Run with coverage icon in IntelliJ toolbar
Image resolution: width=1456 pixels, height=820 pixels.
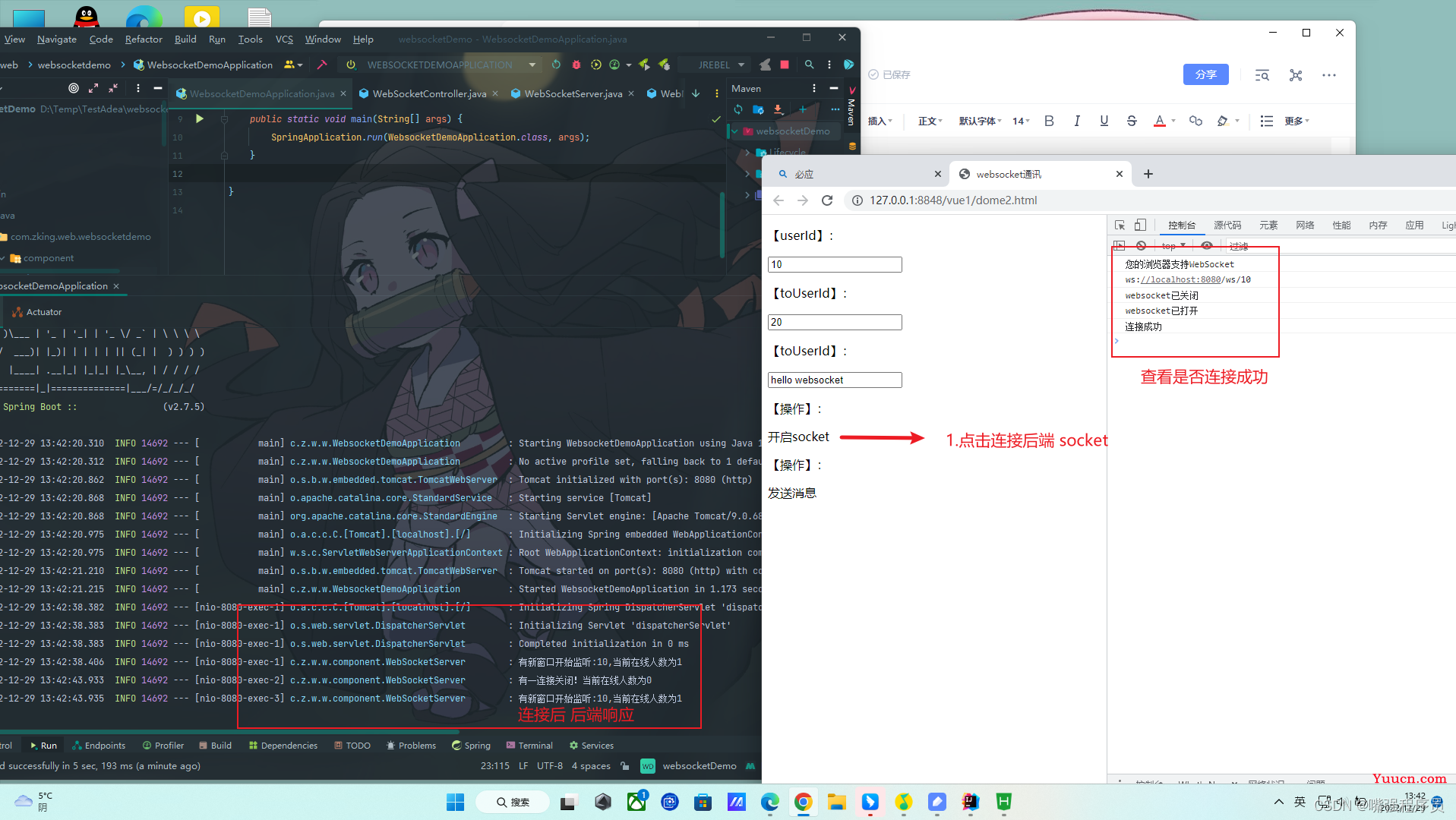pyautogui.click(x=596, y=65)
